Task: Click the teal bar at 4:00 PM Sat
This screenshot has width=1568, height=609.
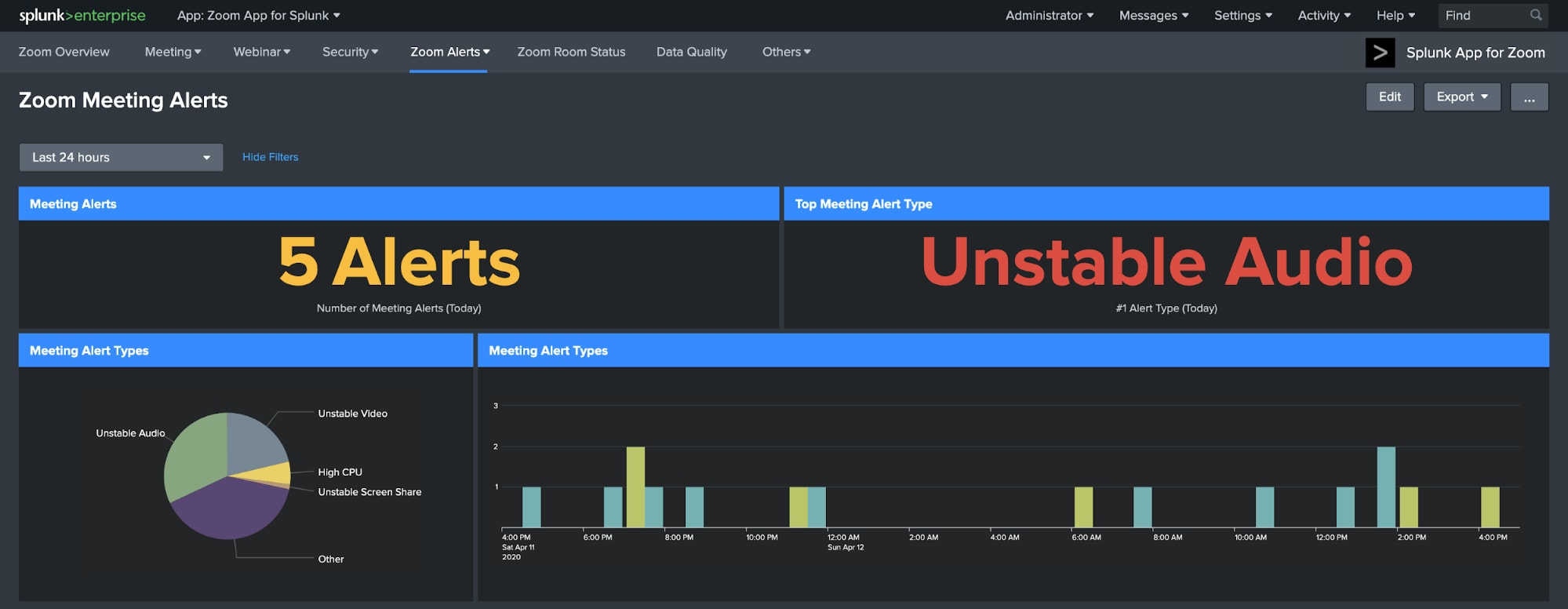Action: [x=532, y=507]
